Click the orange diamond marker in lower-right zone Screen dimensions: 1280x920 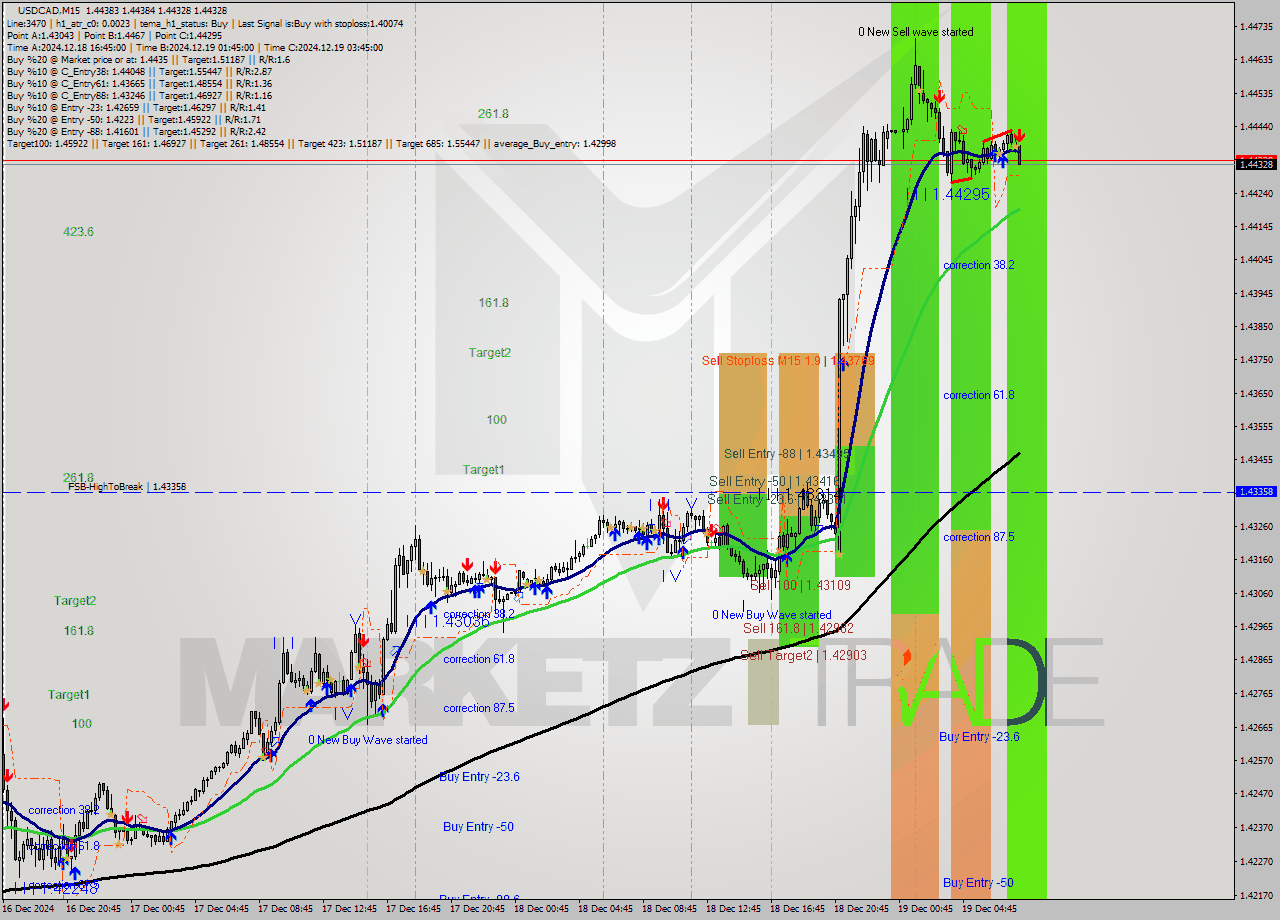(907, 657)
